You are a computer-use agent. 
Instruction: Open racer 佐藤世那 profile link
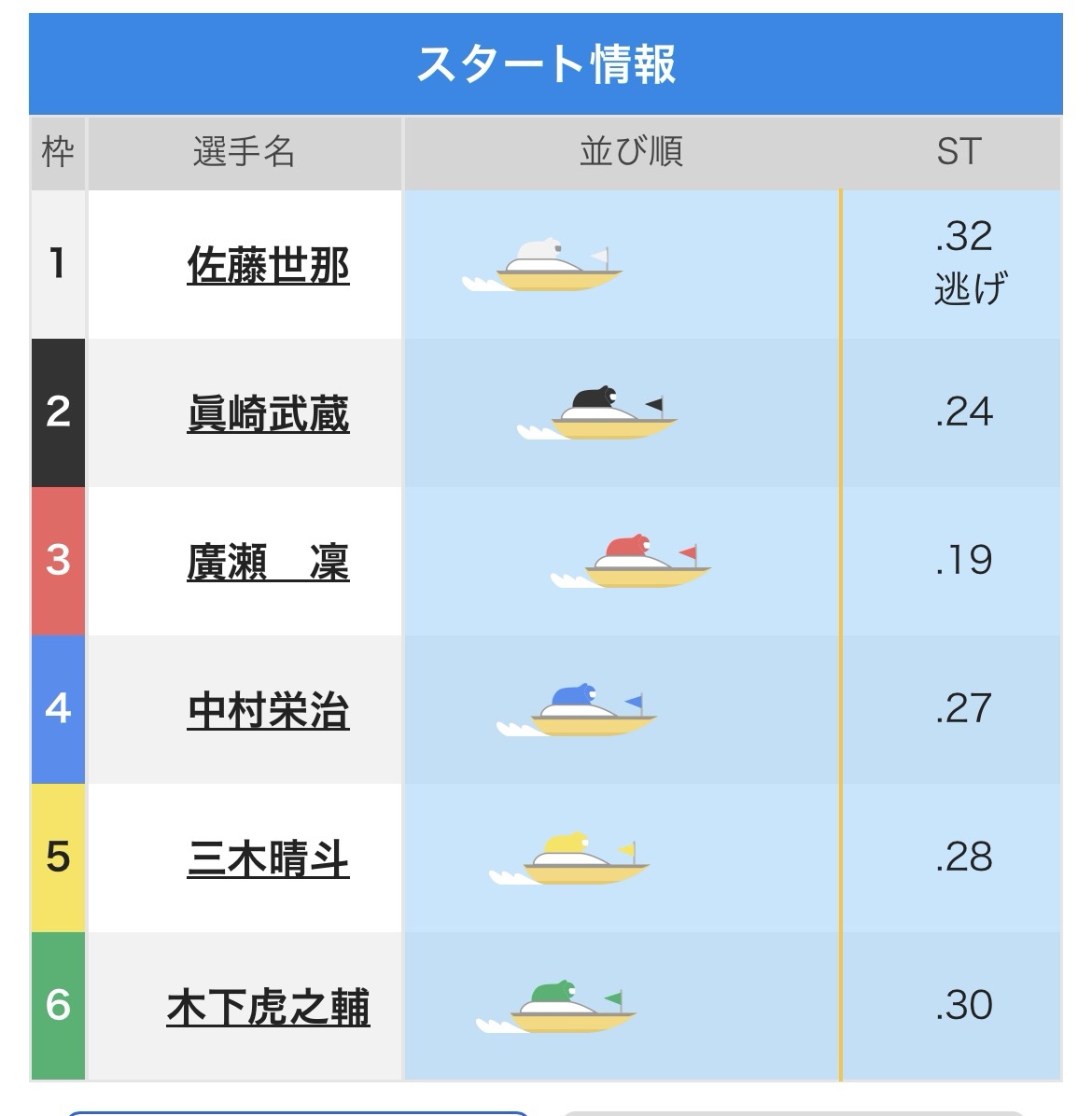(268, 266)
